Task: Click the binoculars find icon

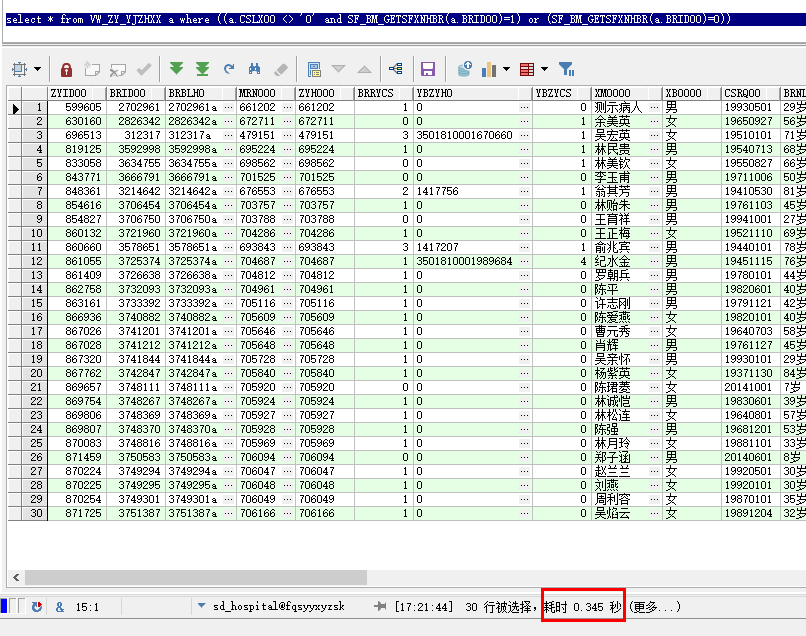Action: point(254,69)
